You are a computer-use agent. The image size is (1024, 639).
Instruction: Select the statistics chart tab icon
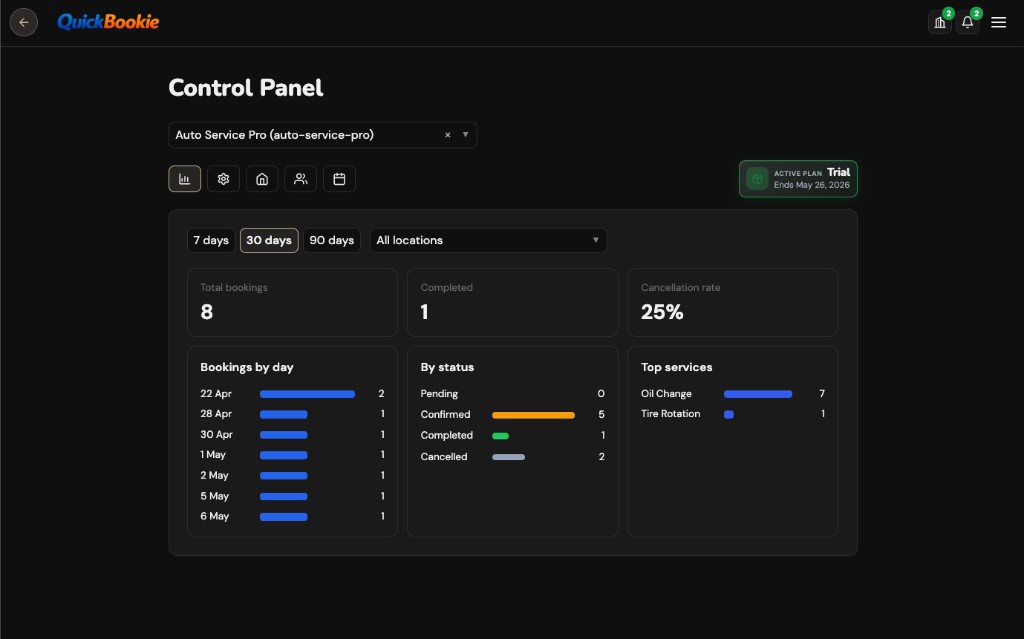185,179
